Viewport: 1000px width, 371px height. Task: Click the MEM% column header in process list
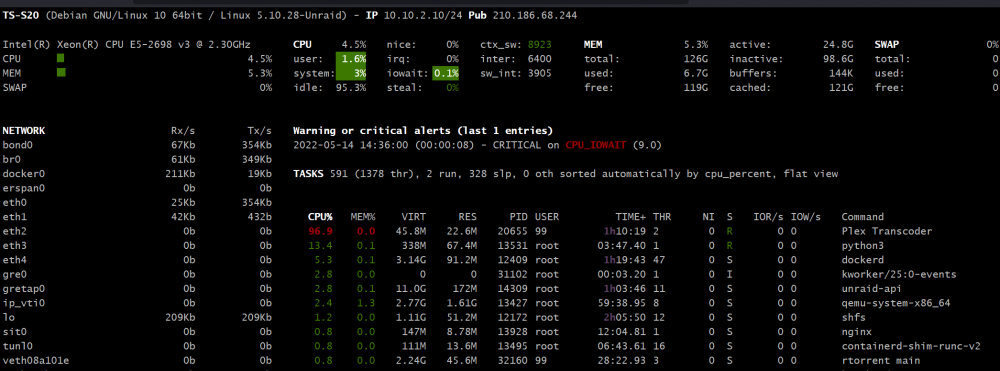[x=363, y=217]
